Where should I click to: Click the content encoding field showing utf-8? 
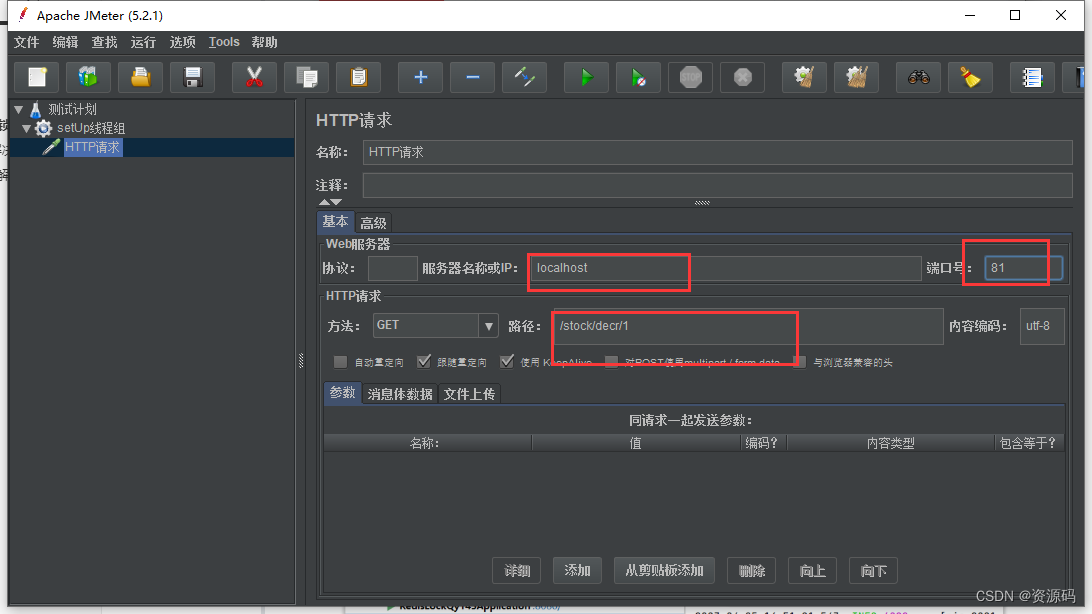tap(1042, 326)
